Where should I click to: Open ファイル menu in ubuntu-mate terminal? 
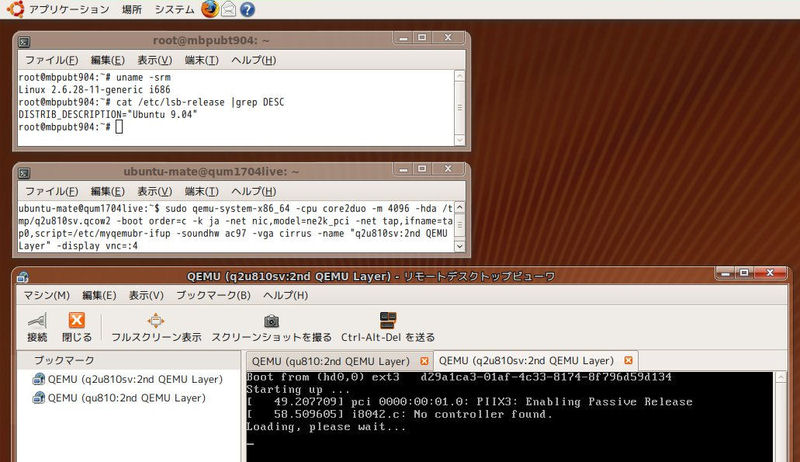52,191
